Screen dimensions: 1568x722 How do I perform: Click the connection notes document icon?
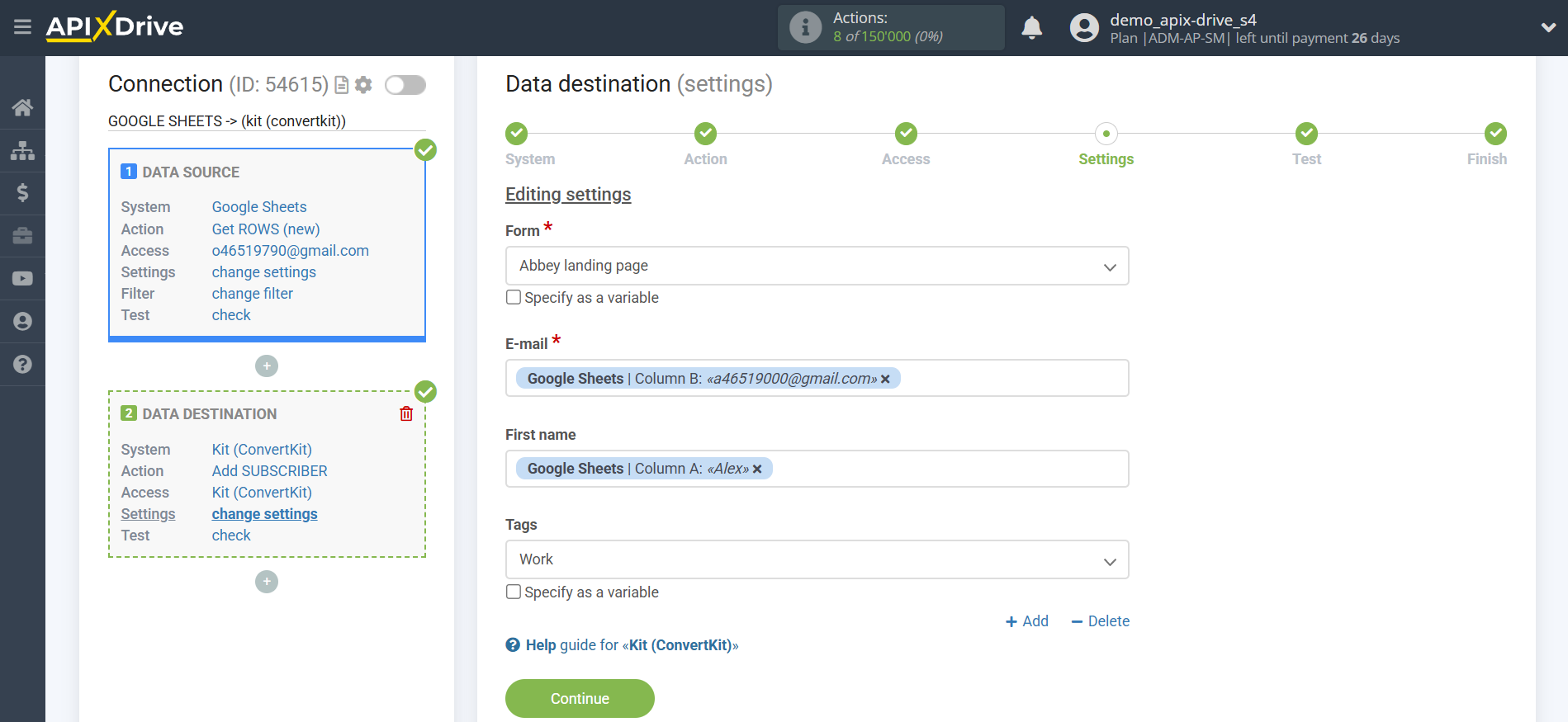341,85
